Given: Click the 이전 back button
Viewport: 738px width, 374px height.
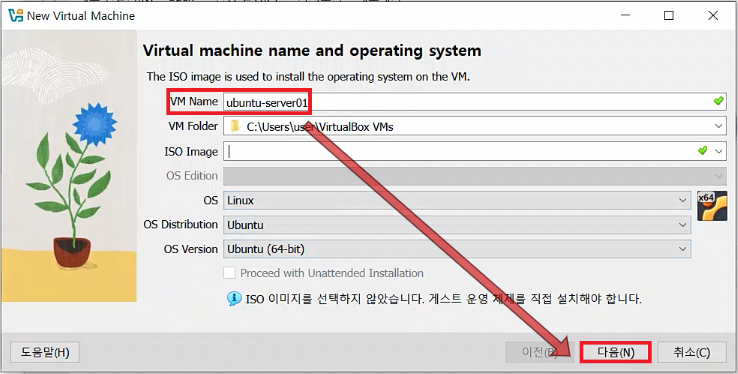Looking at the screenshot, I should pos(539,352).
